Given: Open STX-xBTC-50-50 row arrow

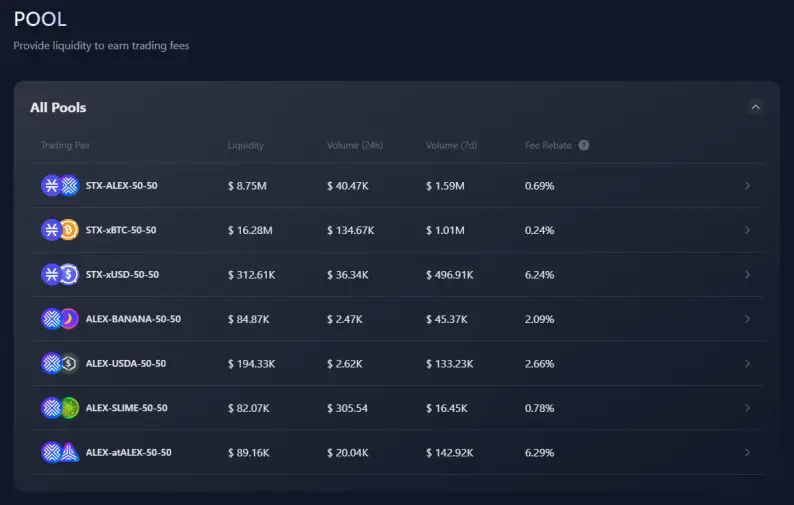Looking at the screenshot, I should [x=747, y=230].
